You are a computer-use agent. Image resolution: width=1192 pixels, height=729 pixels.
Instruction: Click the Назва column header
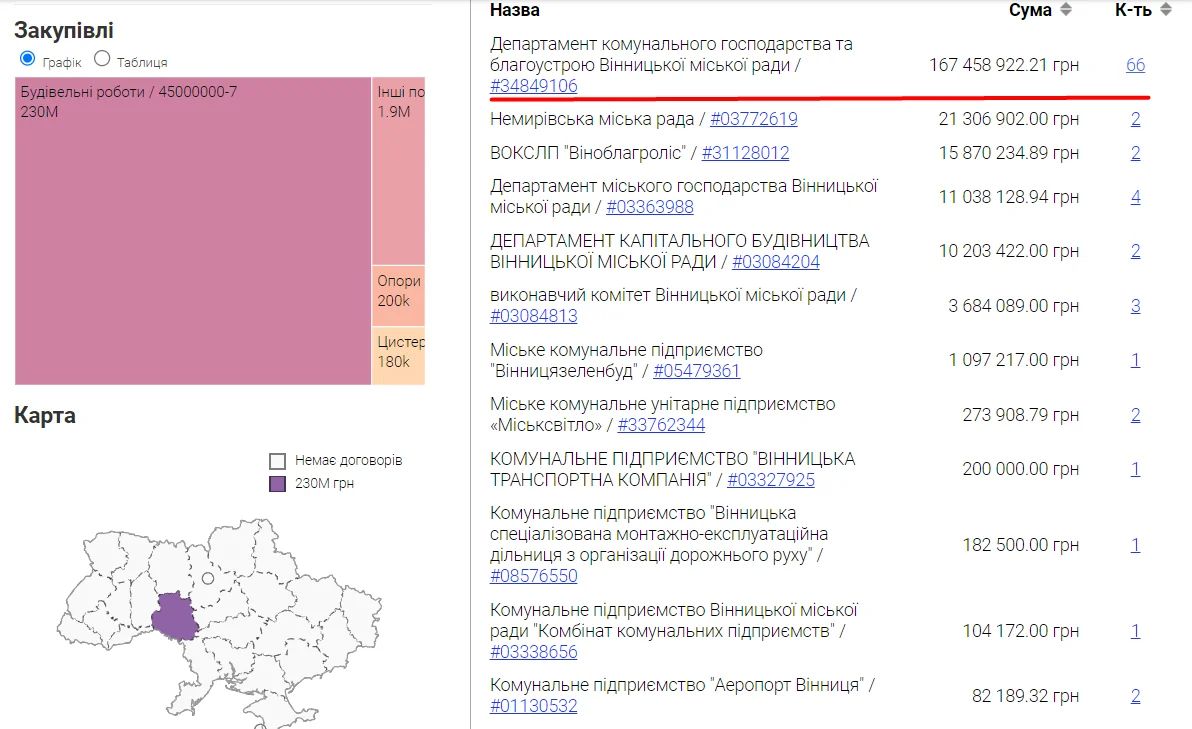515,10
